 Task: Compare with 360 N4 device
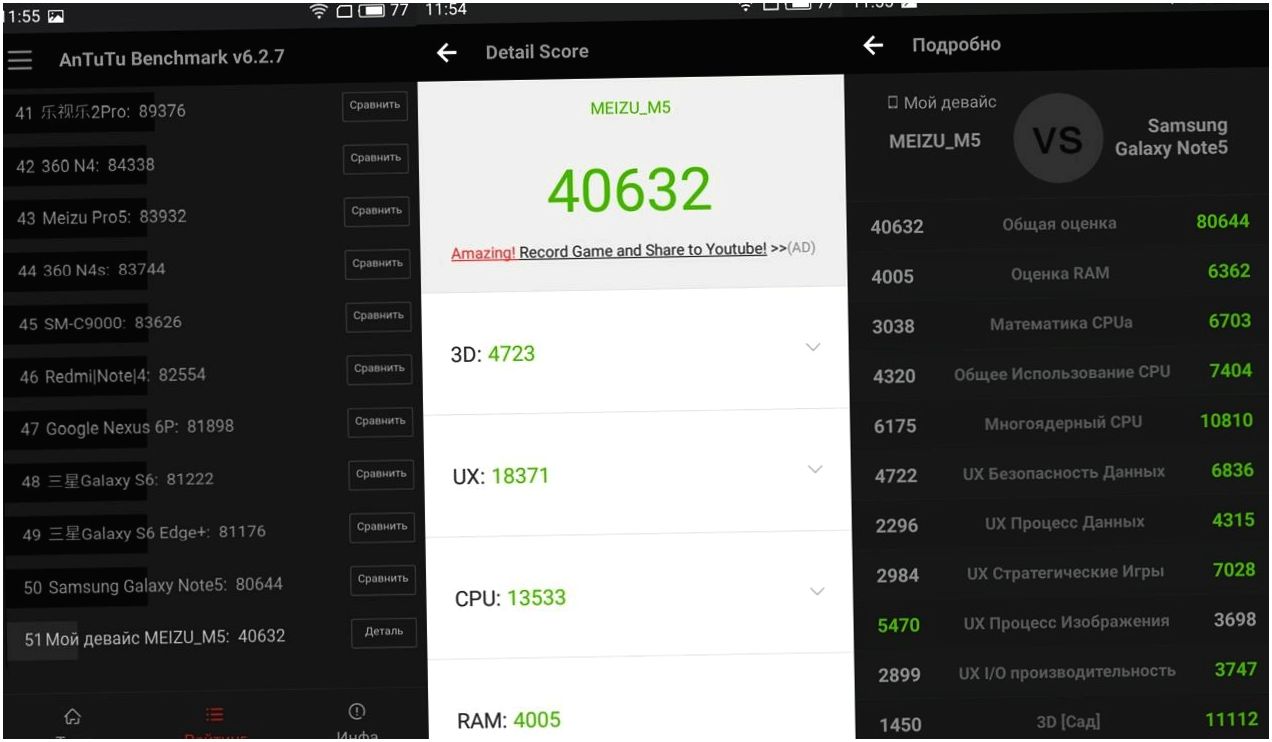pos(375,158)
